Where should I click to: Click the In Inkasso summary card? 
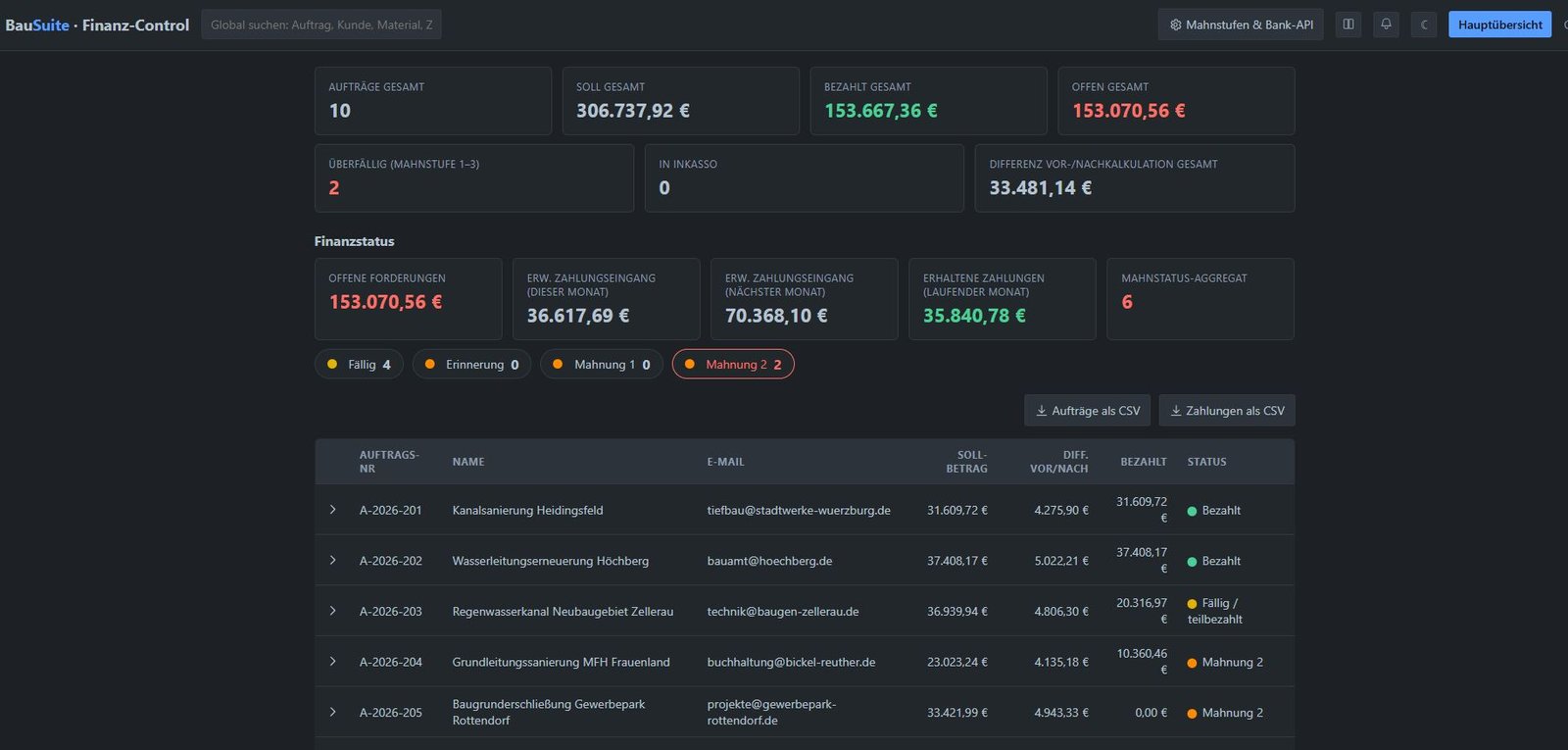(x=805, y=178)
